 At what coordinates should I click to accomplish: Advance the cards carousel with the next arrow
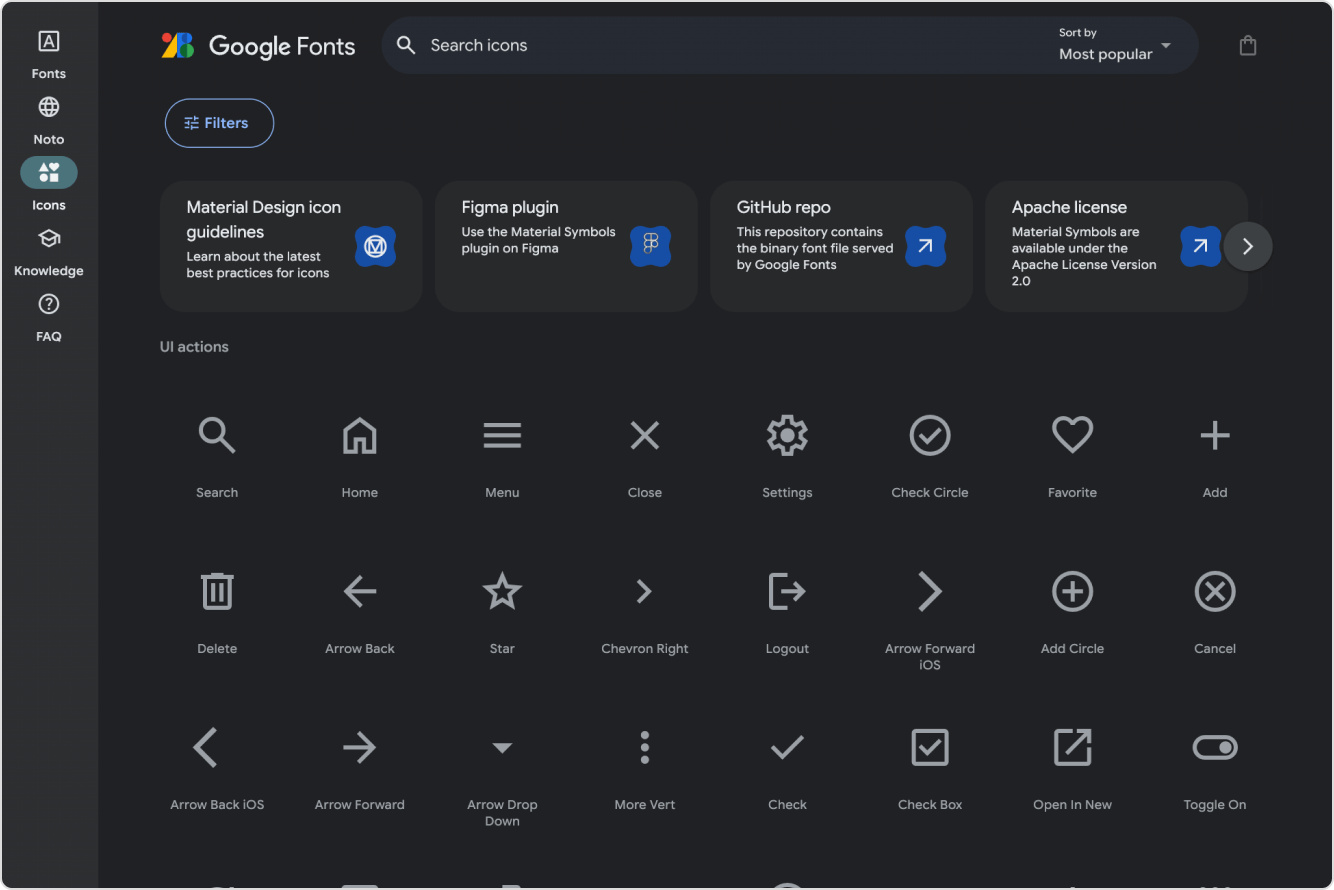[x=1248, y=247]
